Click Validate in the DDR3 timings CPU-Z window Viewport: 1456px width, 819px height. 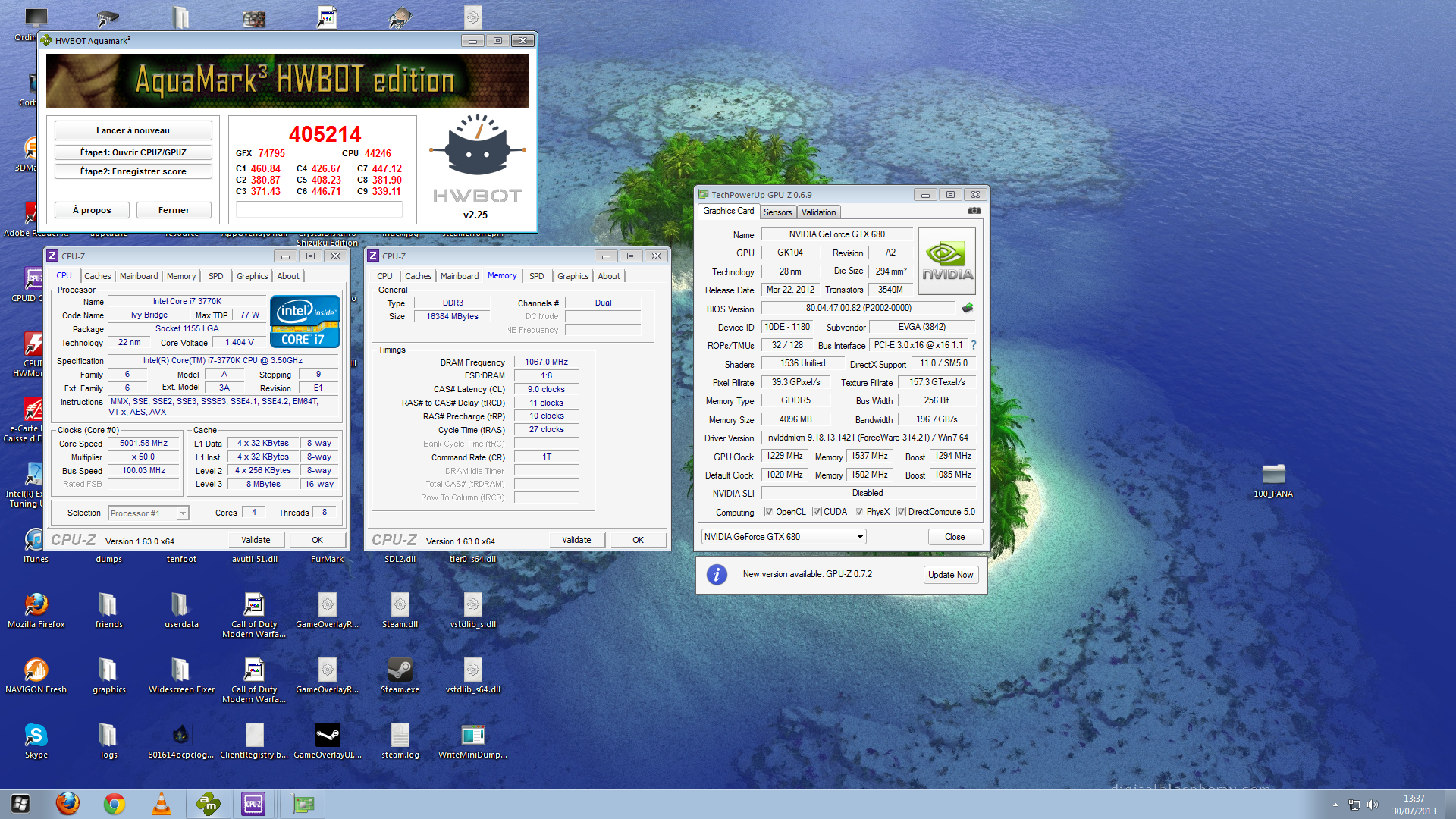(576, 540)
